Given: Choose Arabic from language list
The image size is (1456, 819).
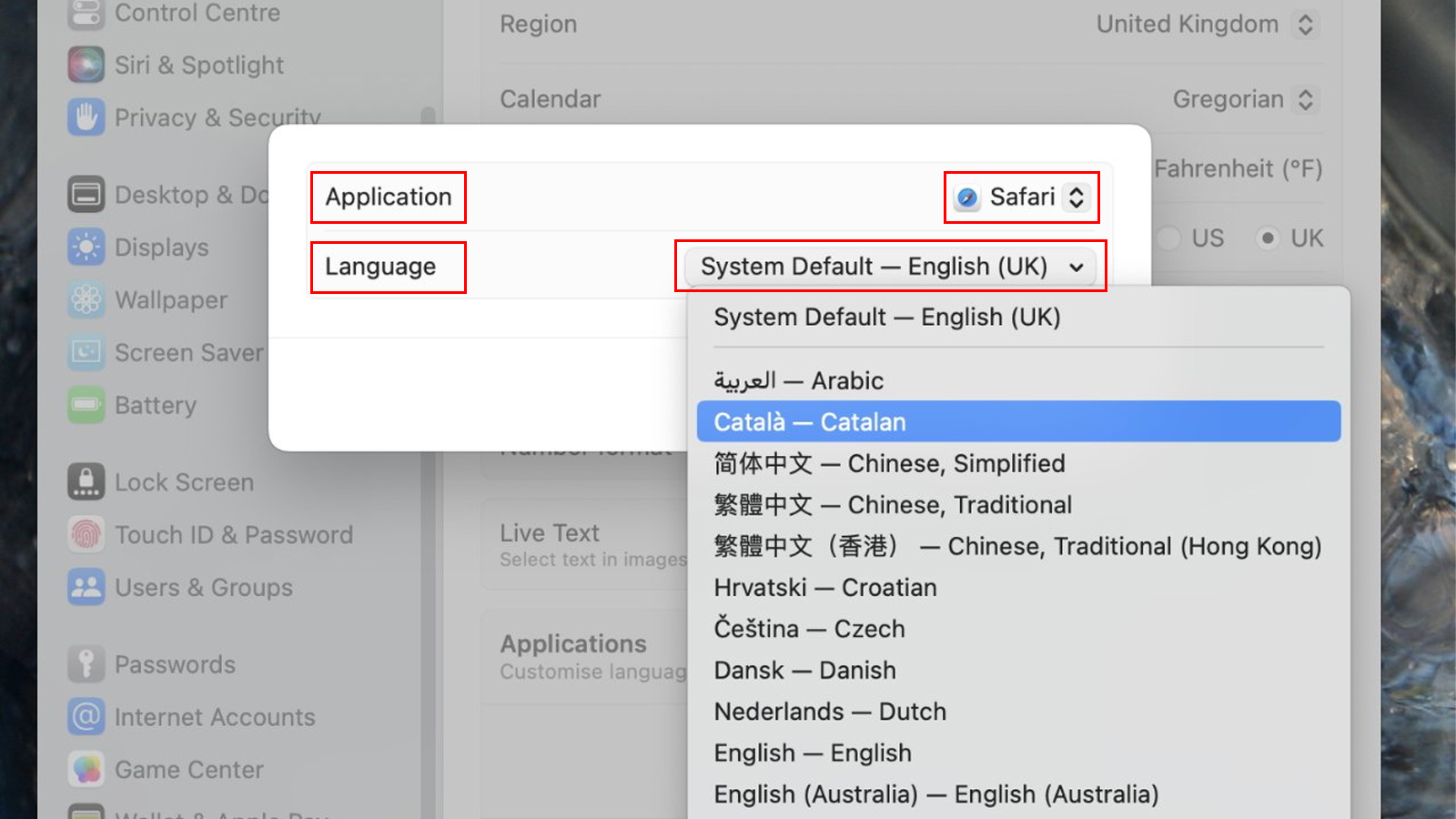Looking at the screenshot, I should pyautogui.click(x=1018, y=380).
